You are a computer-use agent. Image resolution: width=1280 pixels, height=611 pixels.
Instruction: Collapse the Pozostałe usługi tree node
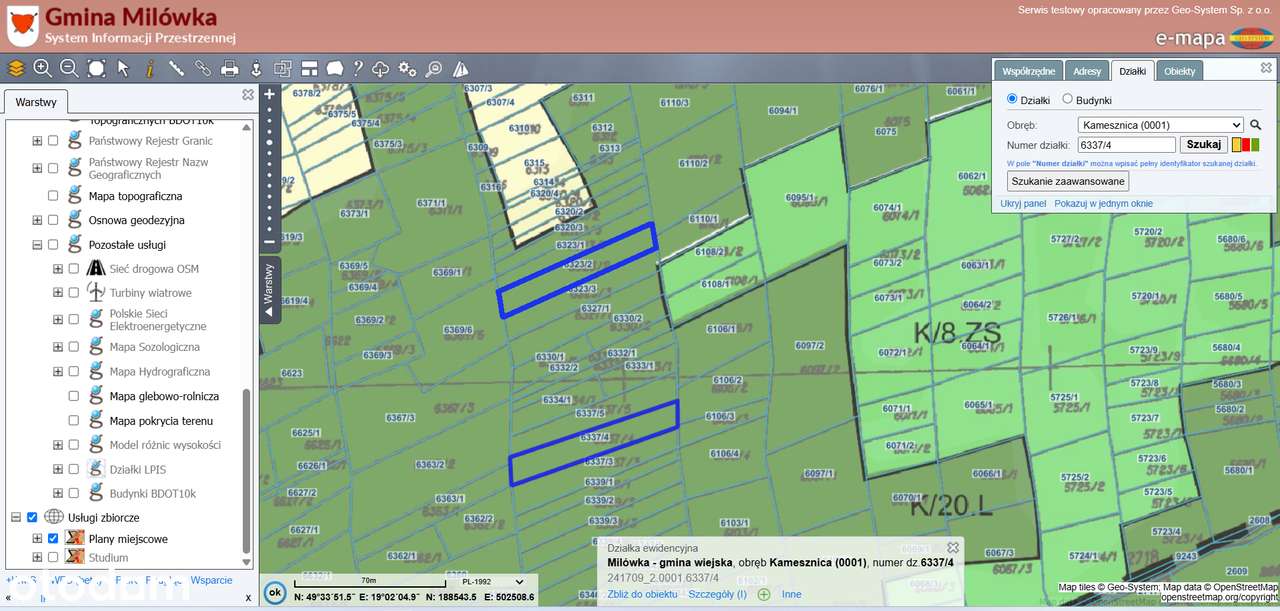[37, 244]
